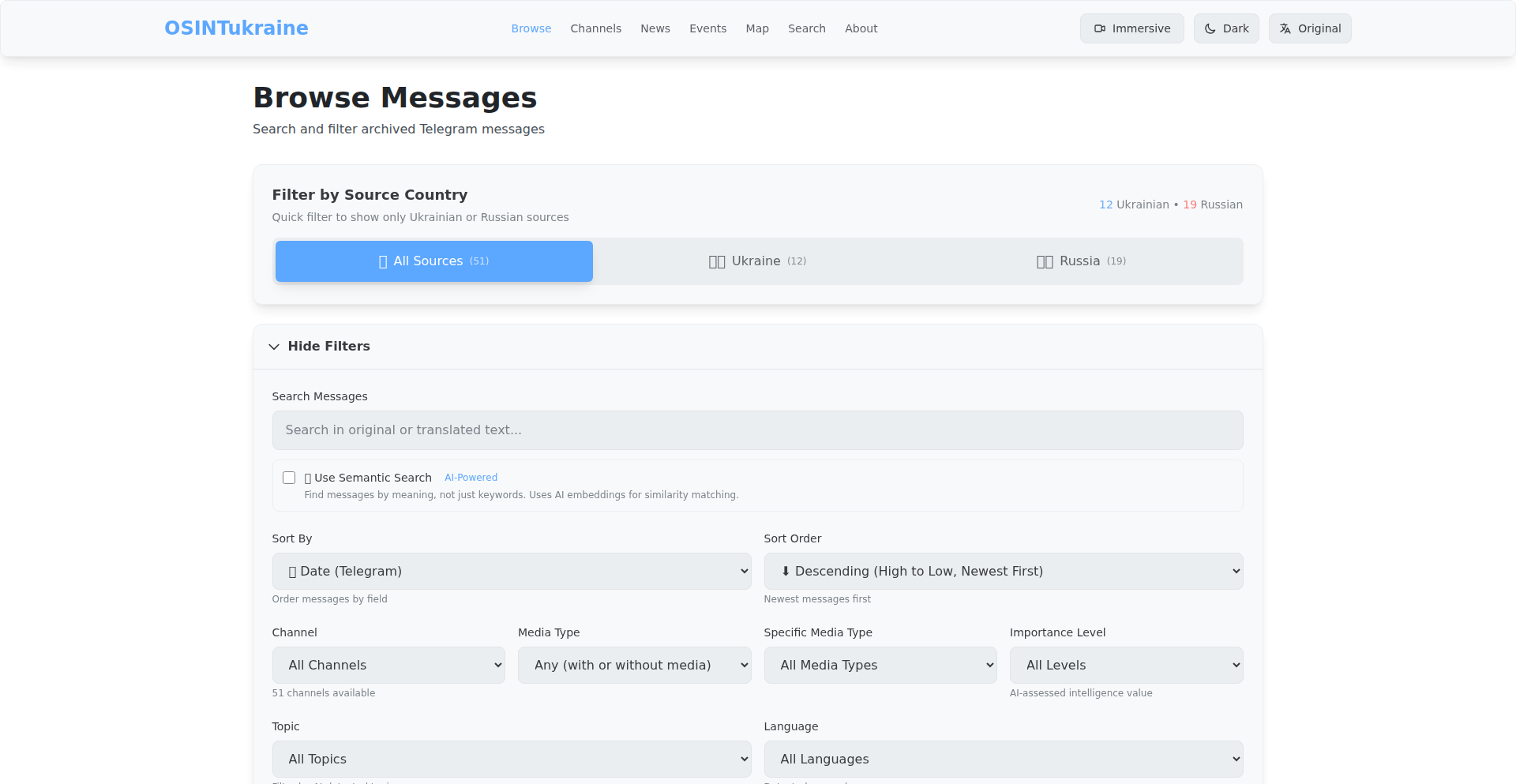Choose All Media Types from Specific Media Type
Viewport: 1516px width, 784px height.
(880, 665)
